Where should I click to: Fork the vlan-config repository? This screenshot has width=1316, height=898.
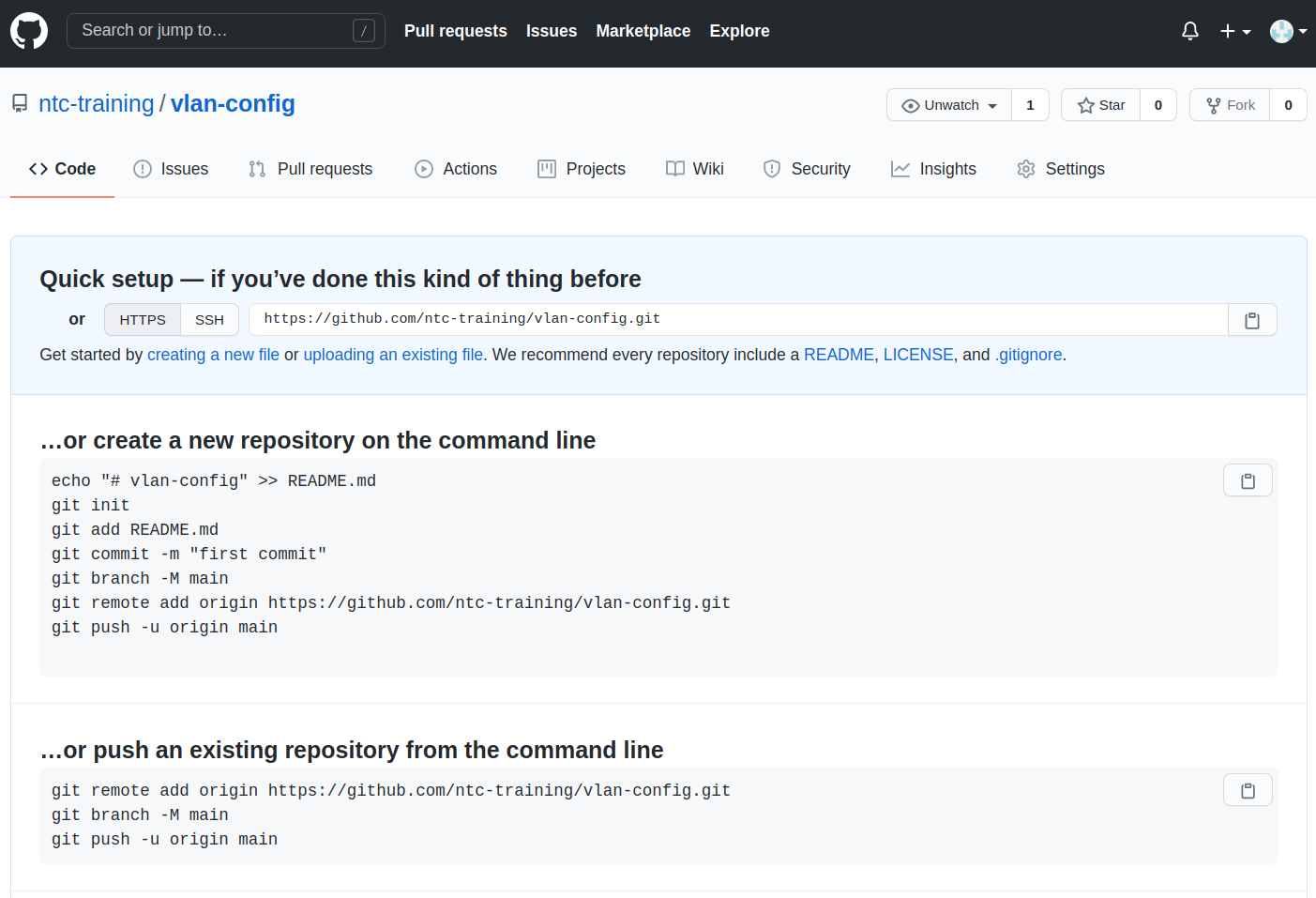[1230, 105]
